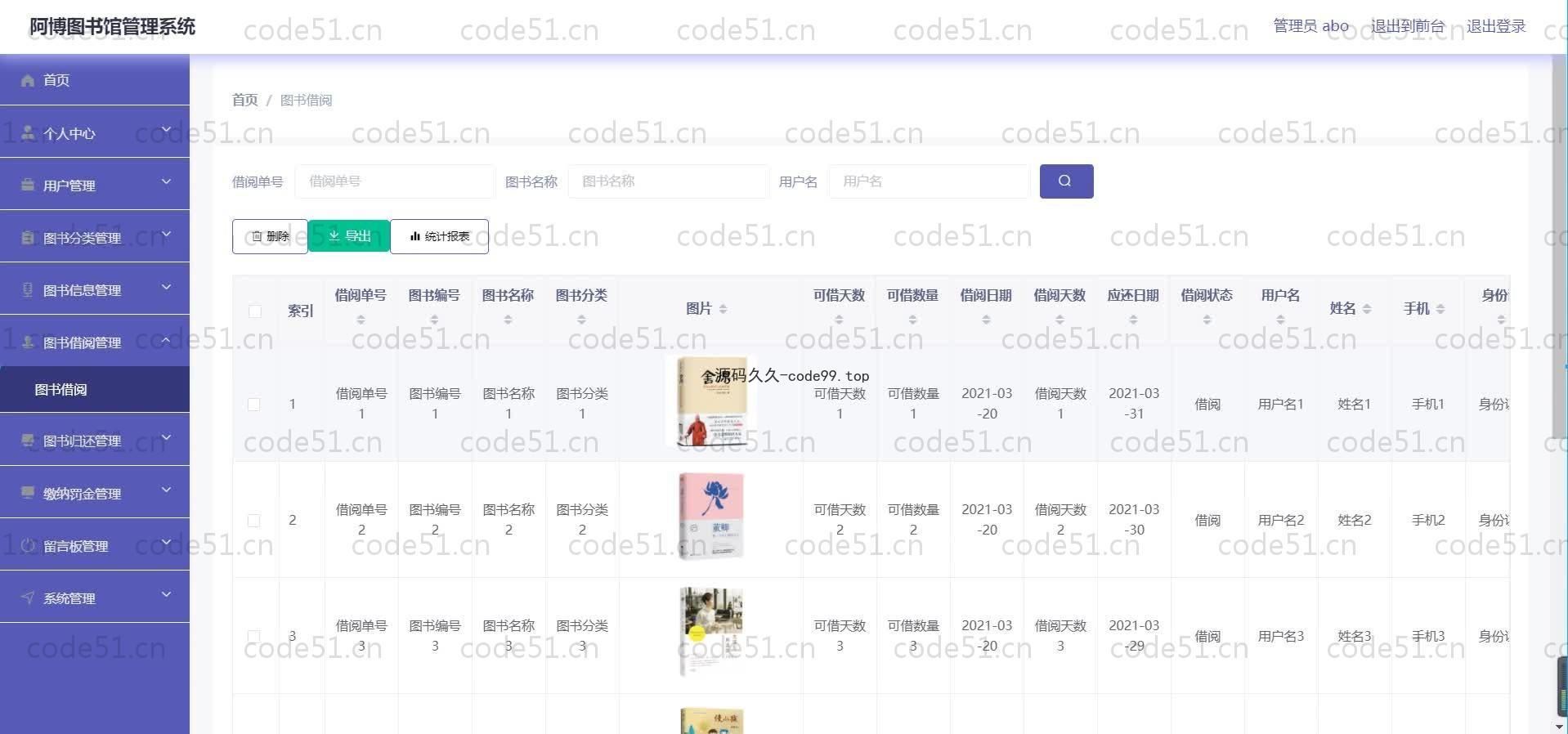Viewport: 1568px width, 734px height.
Task: Sort by 图书编号 column arrows
Action: [x=434, y=320]
